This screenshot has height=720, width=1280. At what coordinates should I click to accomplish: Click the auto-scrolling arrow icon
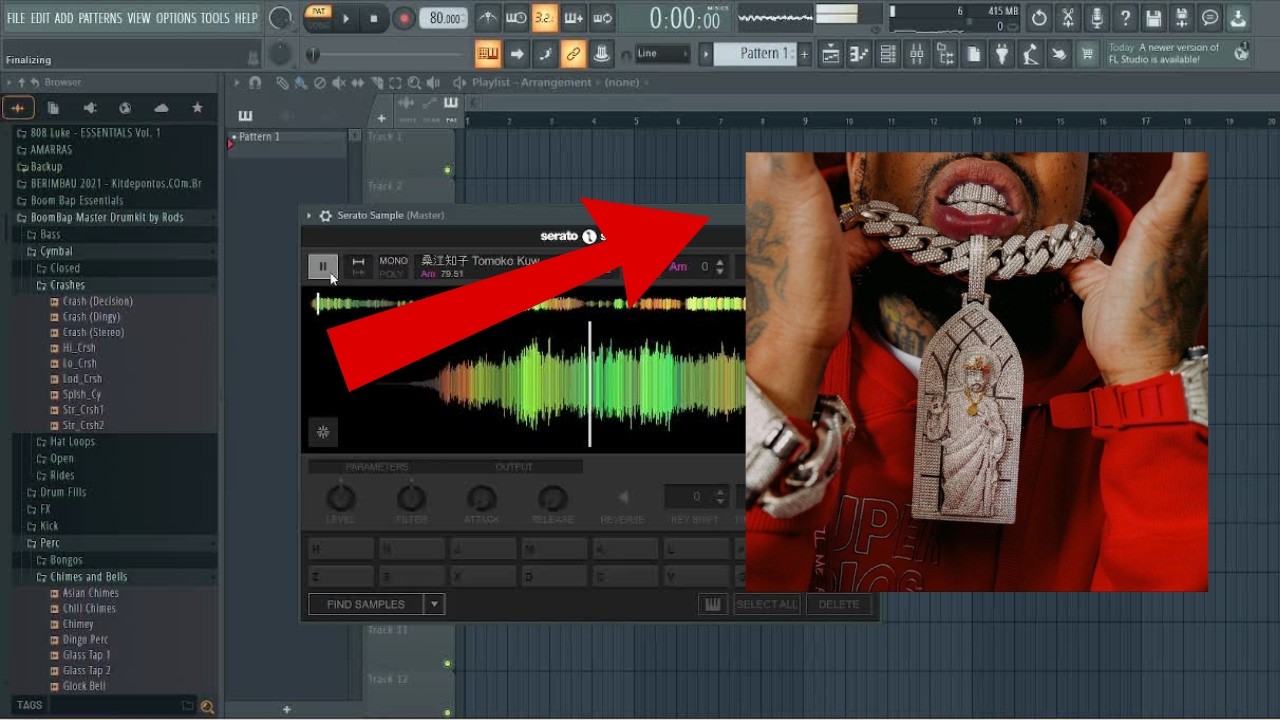(517, 53)
